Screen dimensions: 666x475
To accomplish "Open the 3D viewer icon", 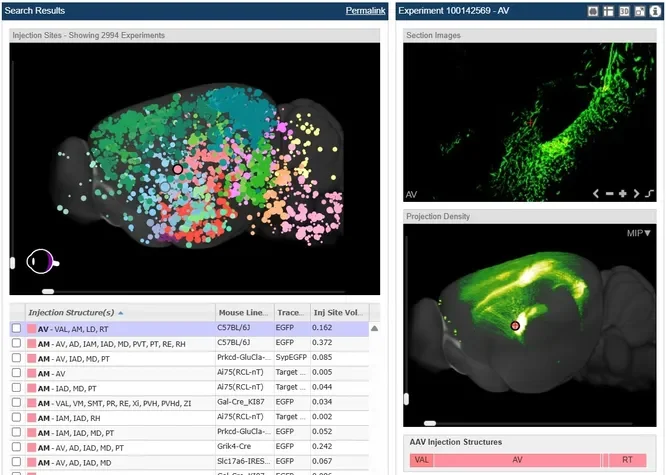I will (x=623, y=10).
